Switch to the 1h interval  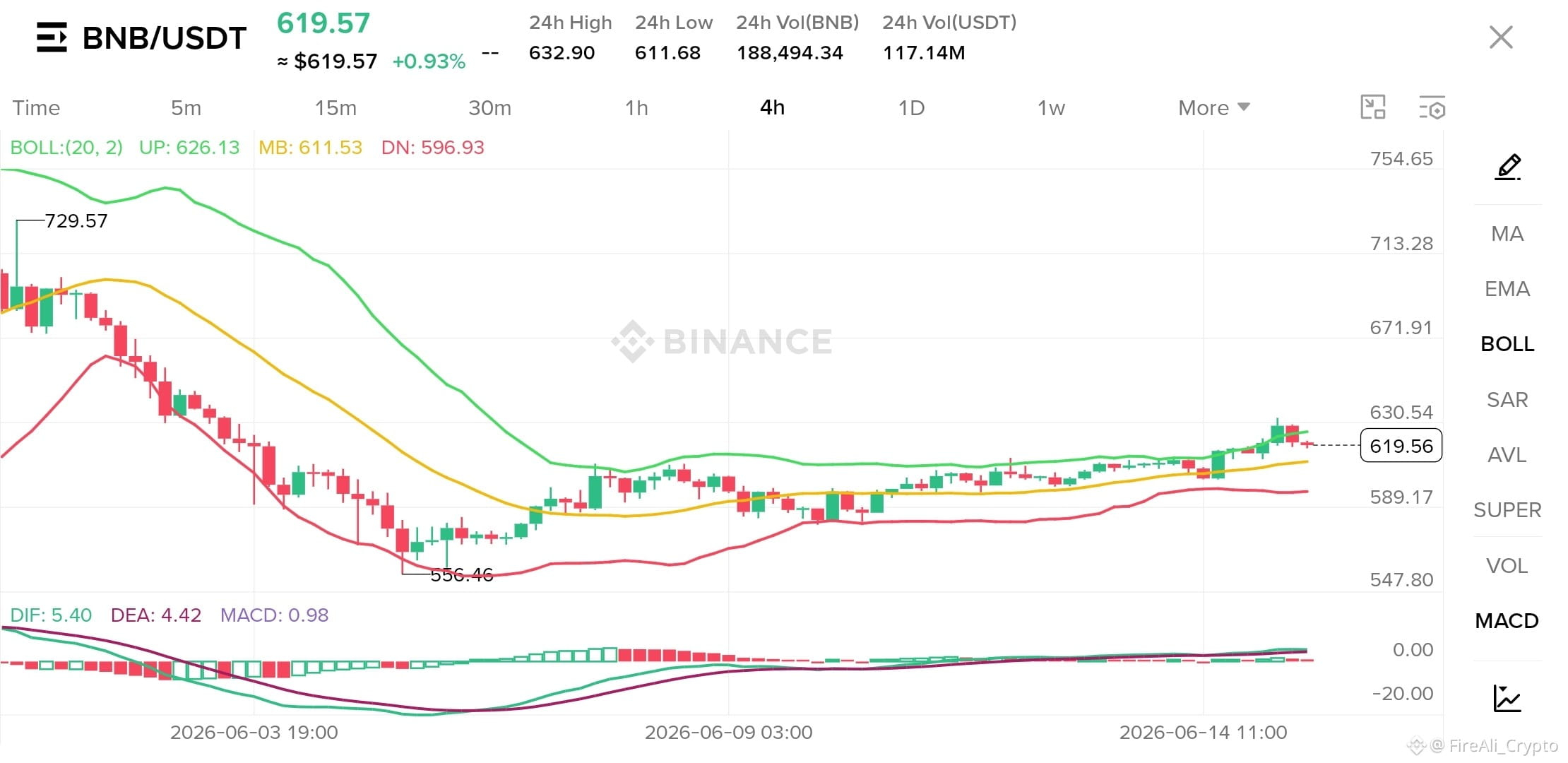coord(636,107)
